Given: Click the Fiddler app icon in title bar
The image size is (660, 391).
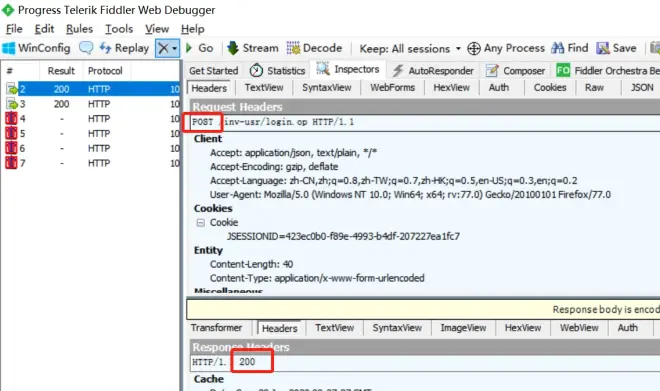Looking at the screenshot, I should (8, 10).
